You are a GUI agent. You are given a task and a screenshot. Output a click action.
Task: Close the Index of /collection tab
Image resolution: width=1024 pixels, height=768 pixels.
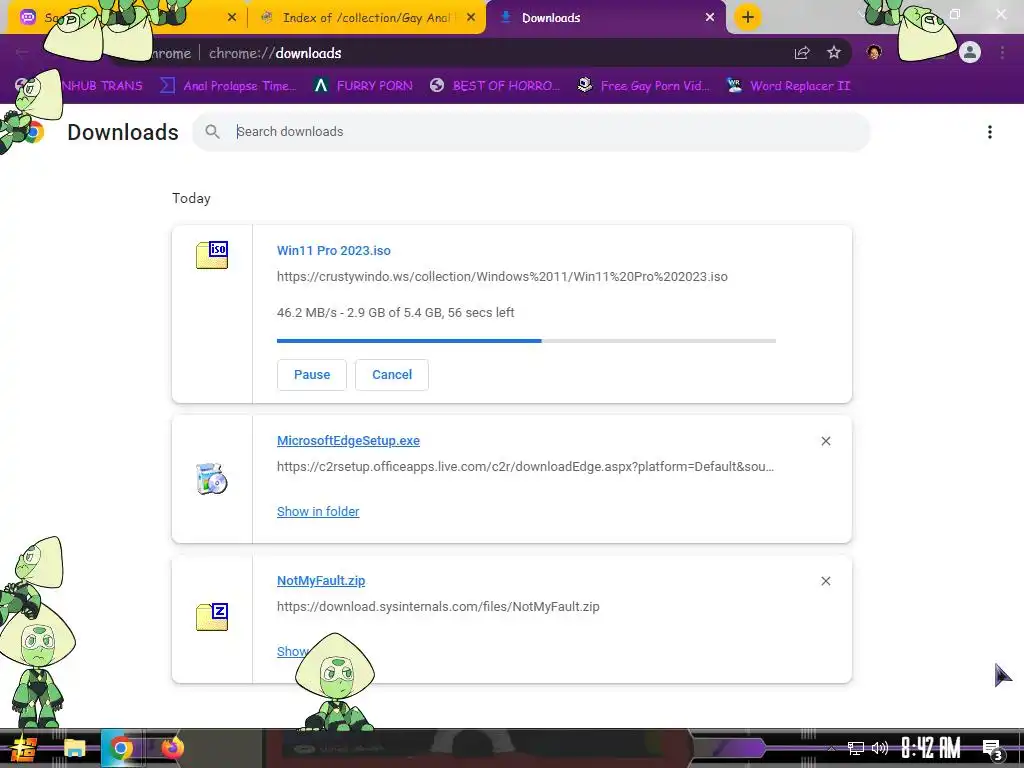[471, 18]
